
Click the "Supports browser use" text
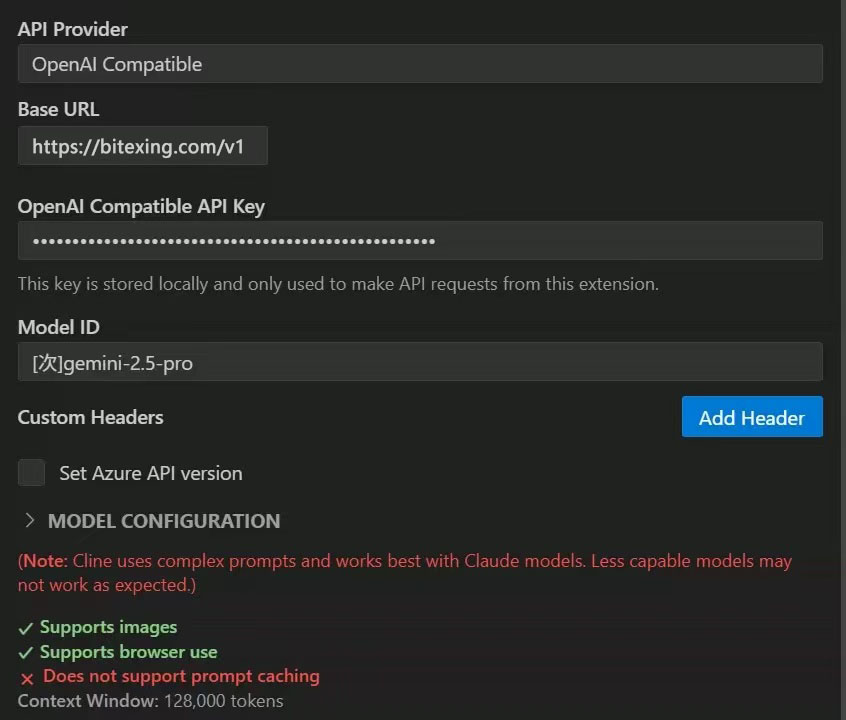point(128,652)
